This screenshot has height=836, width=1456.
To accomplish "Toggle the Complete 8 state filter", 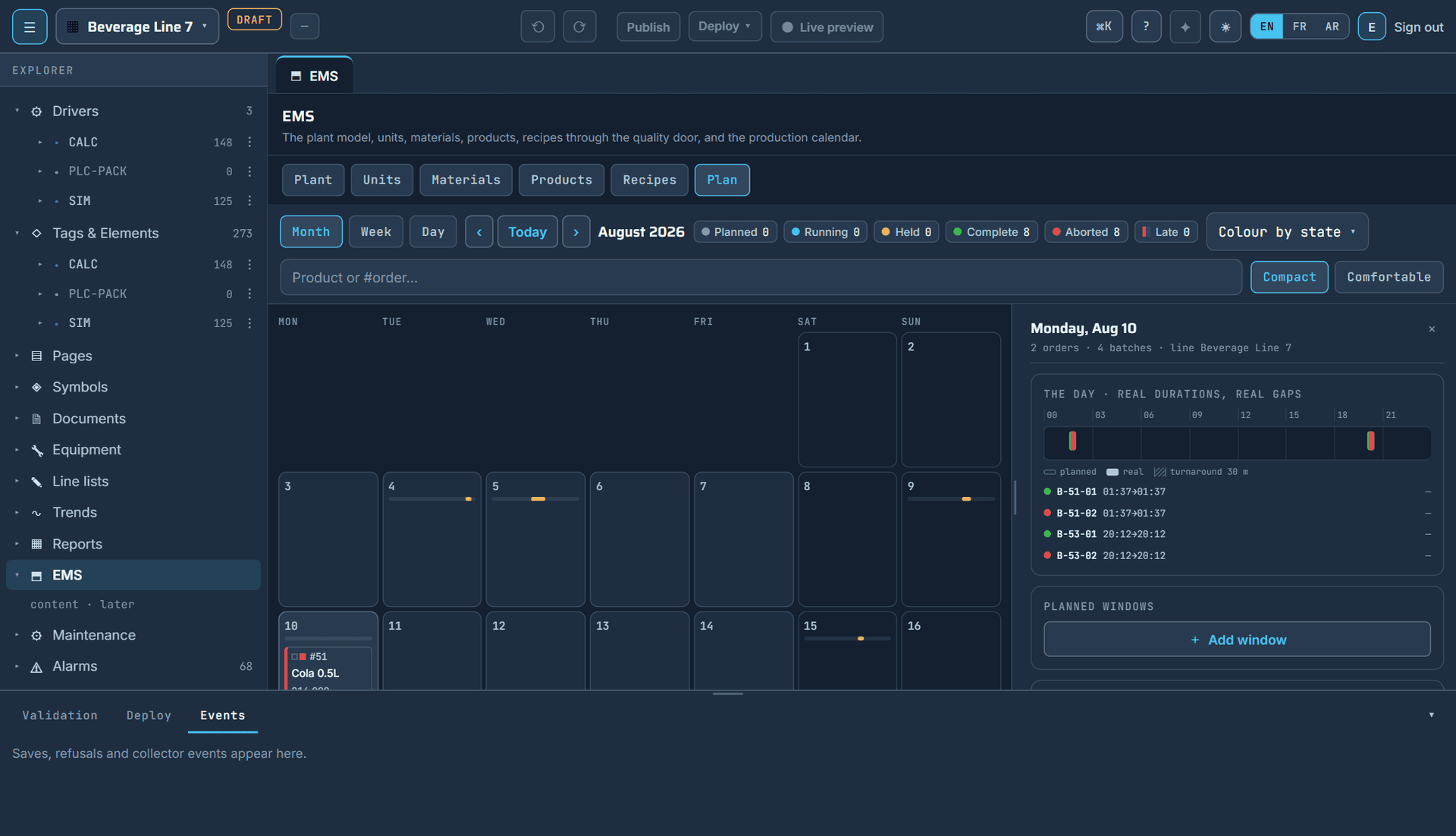I will click(x=992, y=232).
